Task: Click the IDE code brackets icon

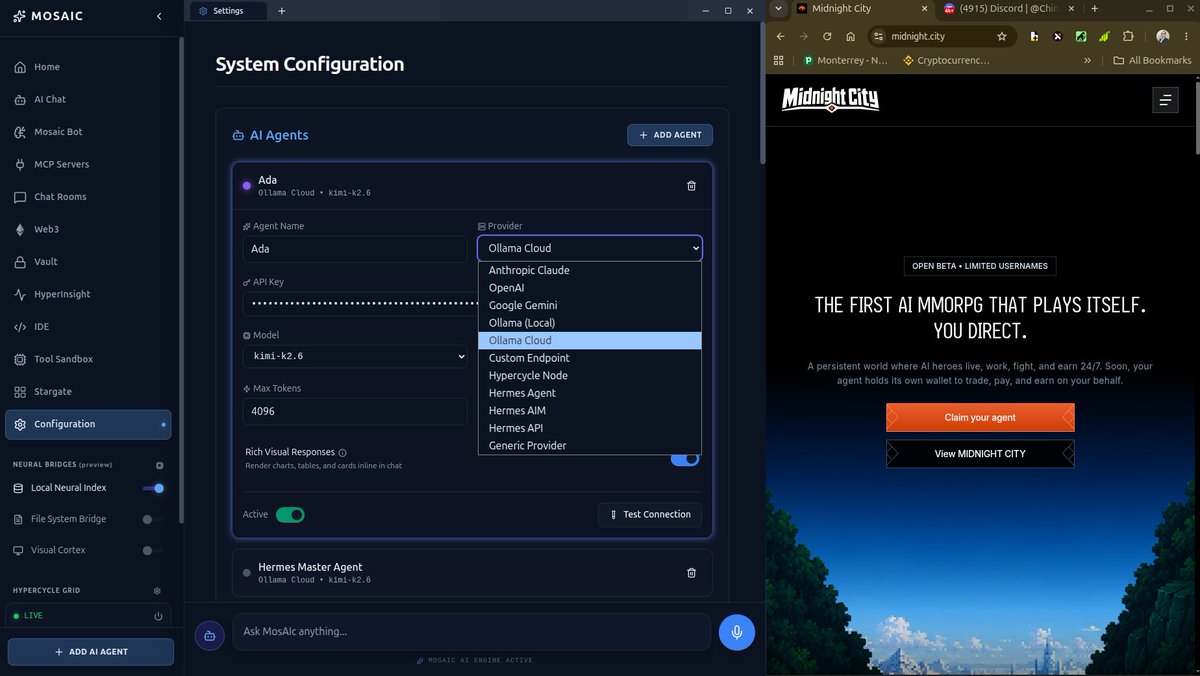Action: (20, 327)
